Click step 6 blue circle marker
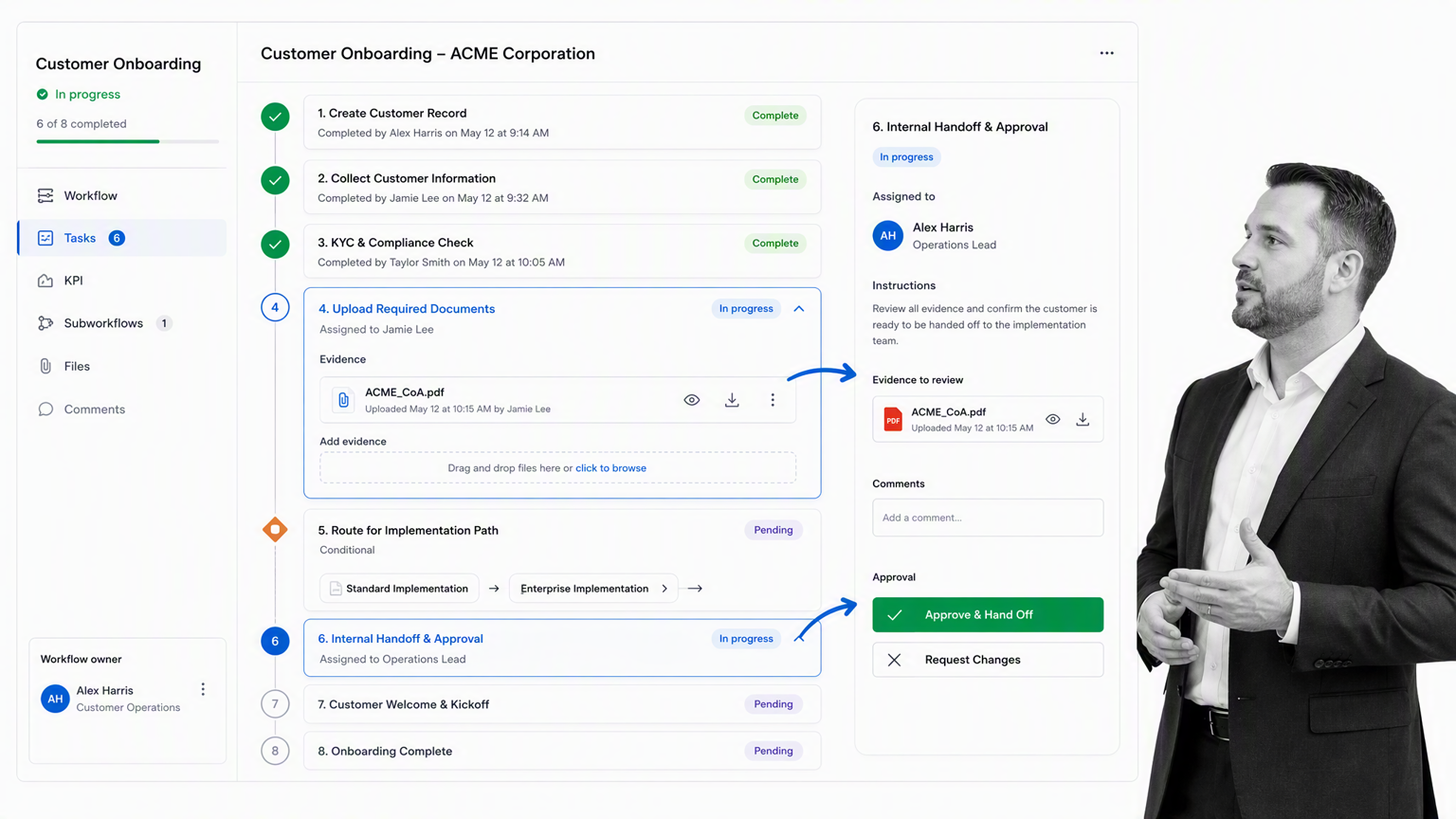This screenshot has width=1456, height=819. coord(275,641)
